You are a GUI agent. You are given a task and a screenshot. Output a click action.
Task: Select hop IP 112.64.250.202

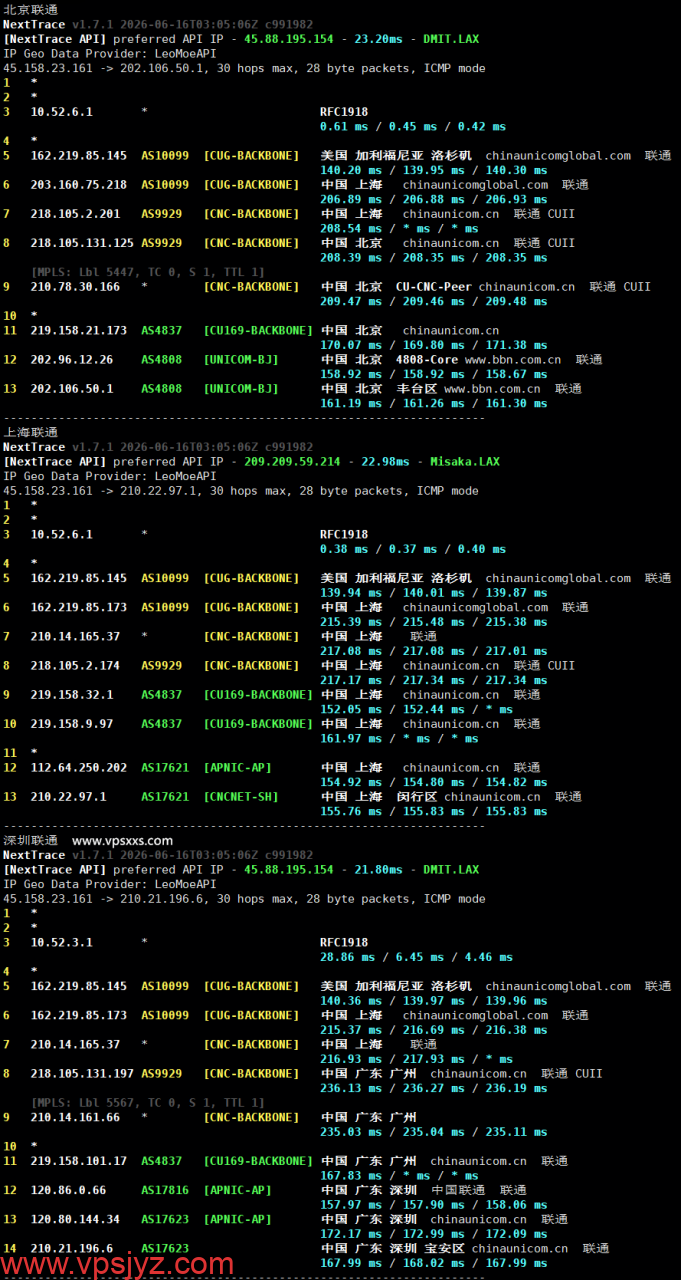tap(79, 768)
